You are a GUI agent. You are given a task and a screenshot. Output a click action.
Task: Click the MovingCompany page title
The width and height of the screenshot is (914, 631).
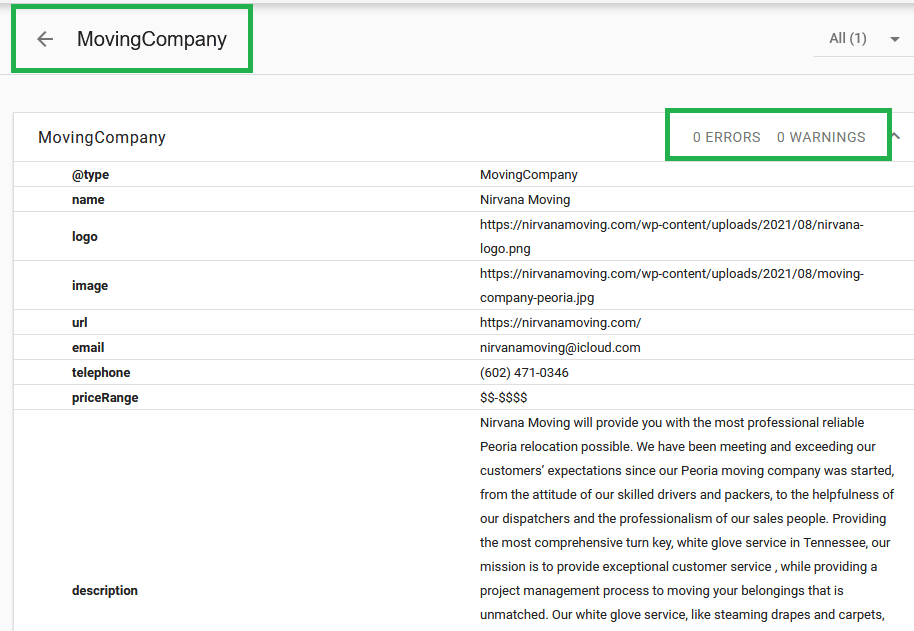tap(152, 39)
